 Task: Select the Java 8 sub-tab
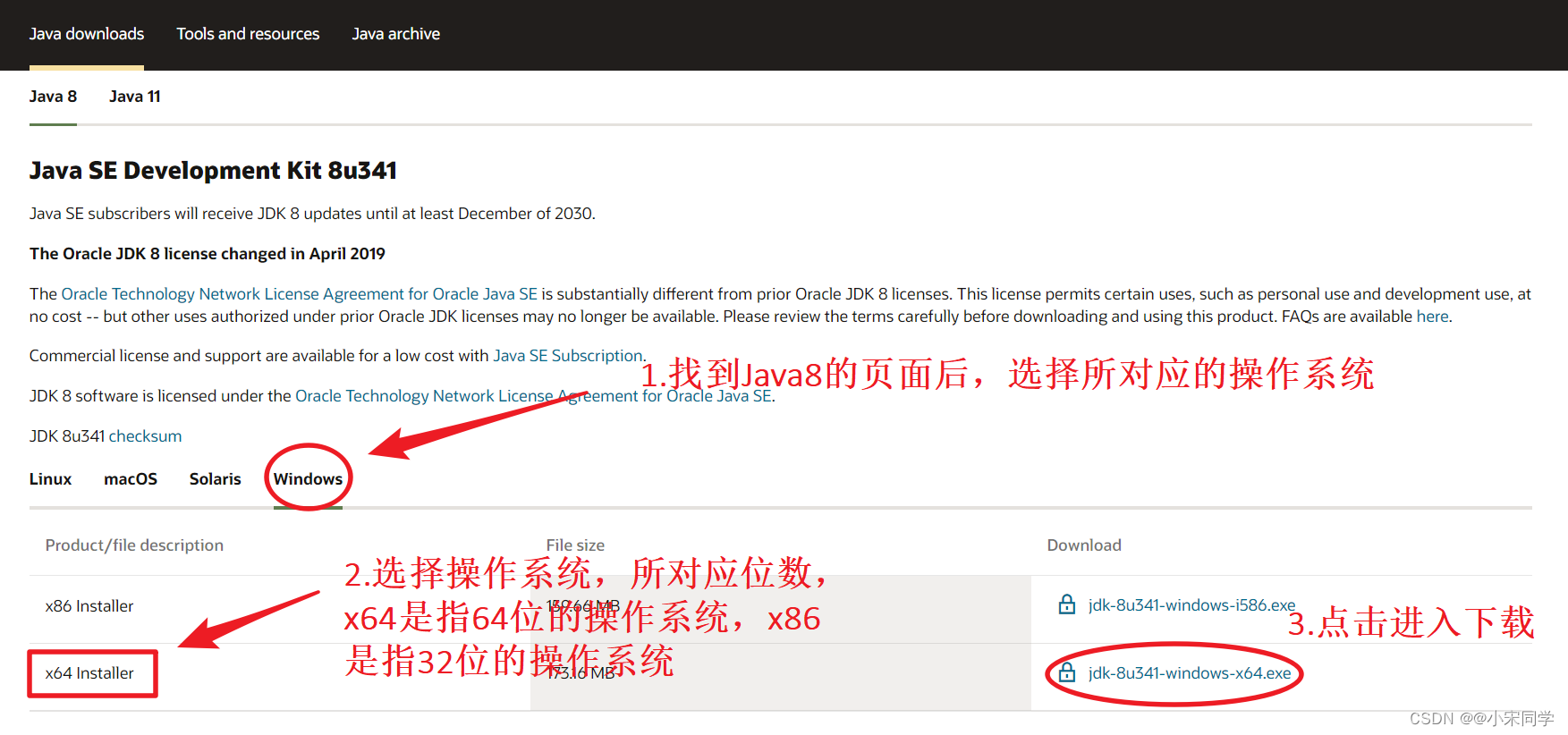[53, 97]
